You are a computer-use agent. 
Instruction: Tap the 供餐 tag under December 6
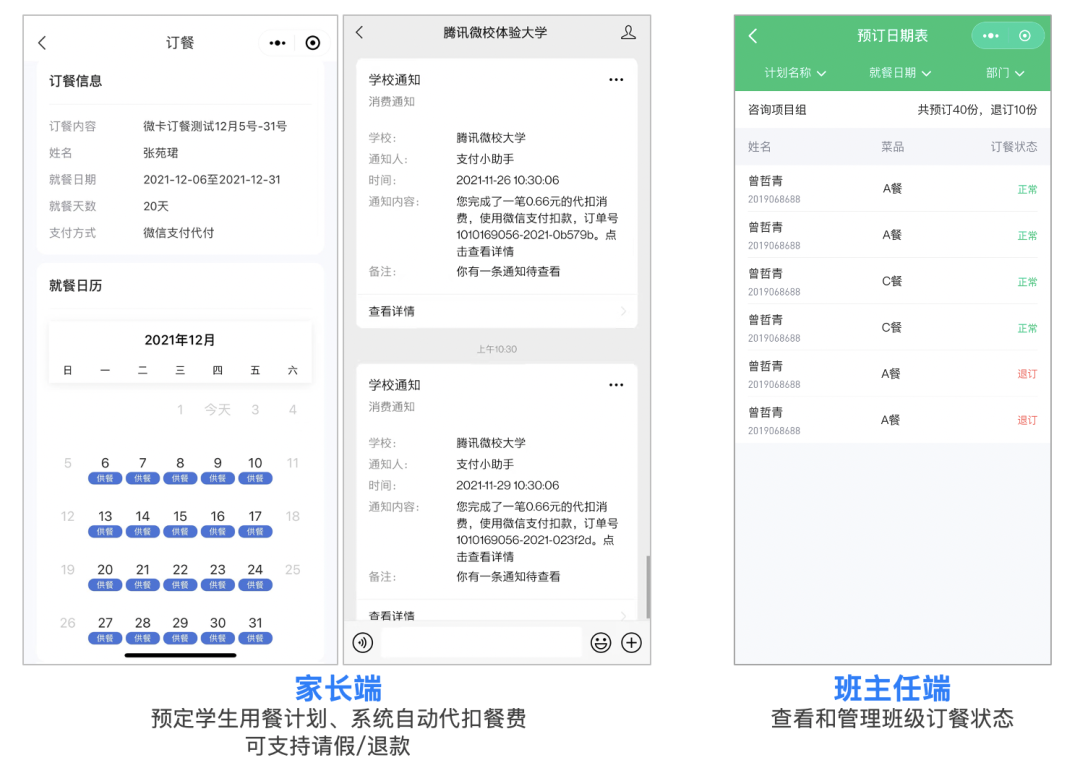[x=105, y=478]
